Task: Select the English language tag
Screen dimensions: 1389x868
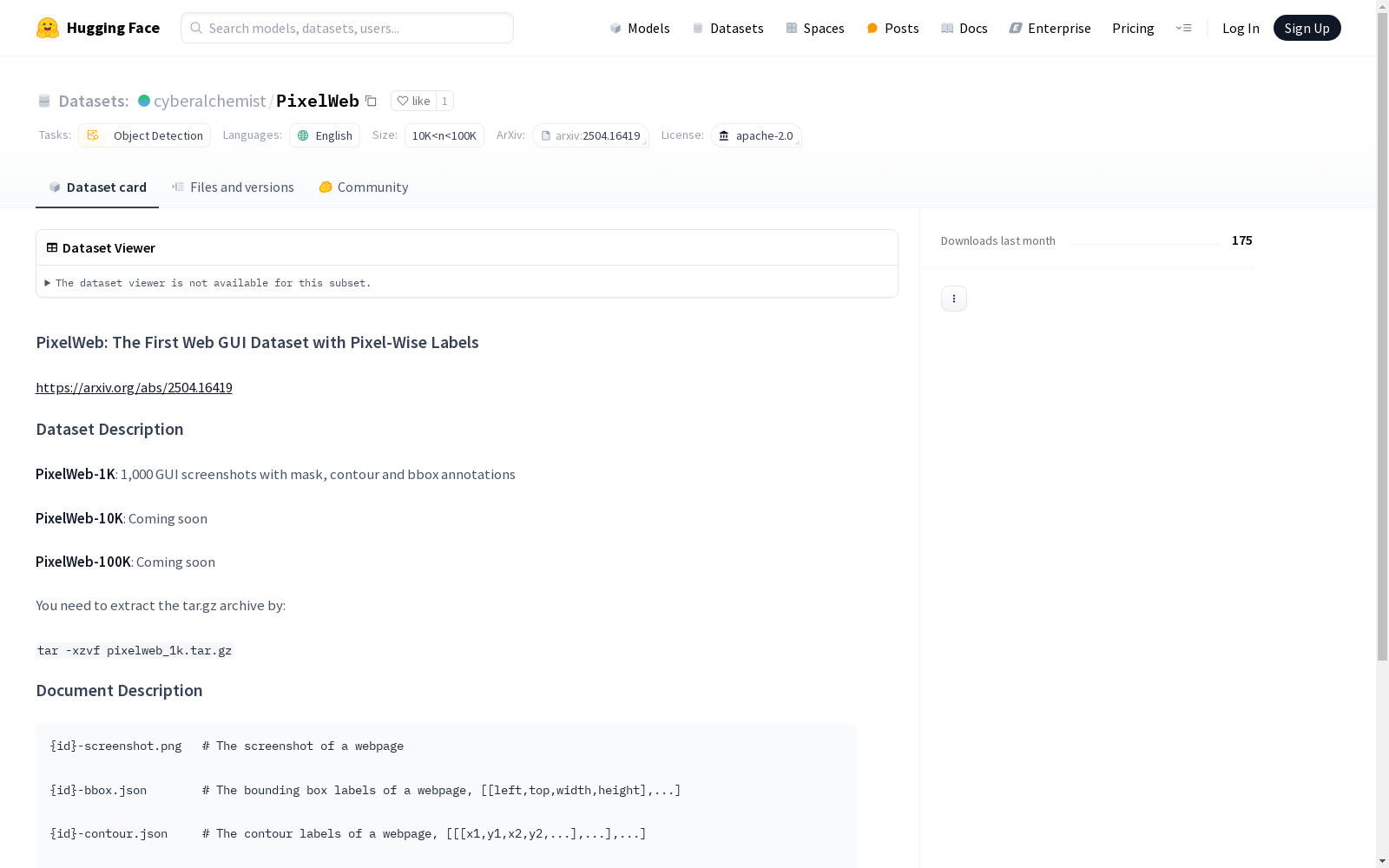Action: pos(325,135)
